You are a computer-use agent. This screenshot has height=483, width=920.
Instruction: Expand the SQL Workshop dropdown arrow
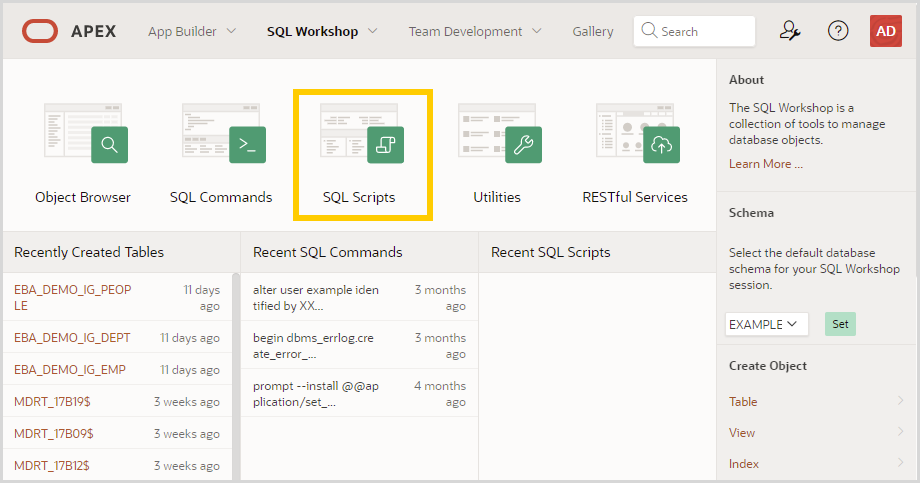pos(373,31)
